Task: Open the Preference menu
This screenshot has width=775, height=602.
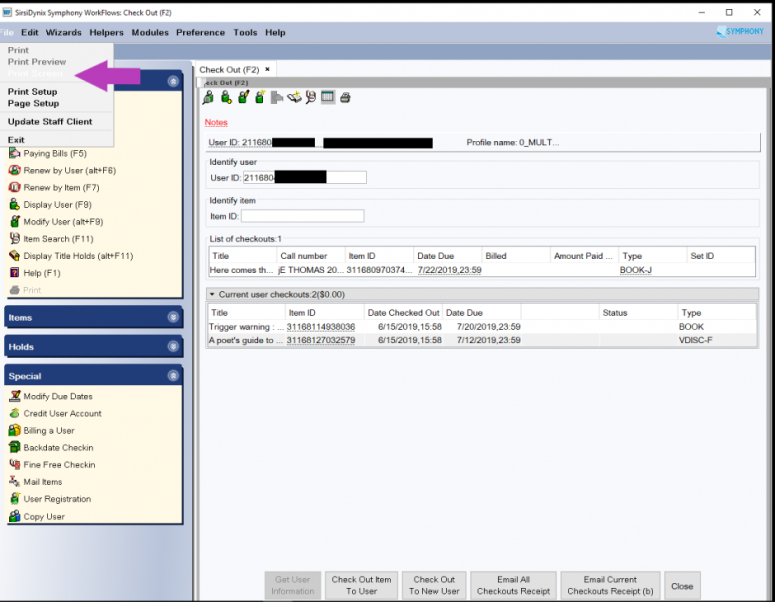Action: [200, 33]
